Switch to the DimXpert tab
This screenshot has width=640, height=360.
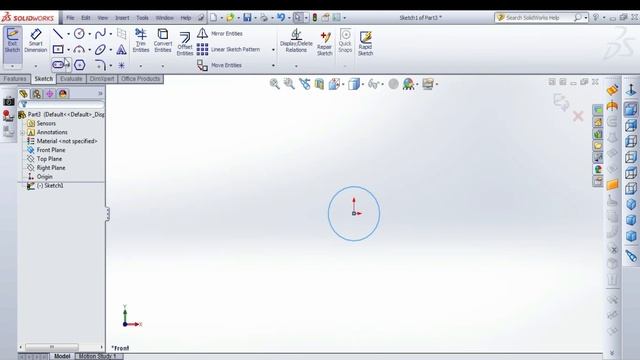[x=102, y=79]
